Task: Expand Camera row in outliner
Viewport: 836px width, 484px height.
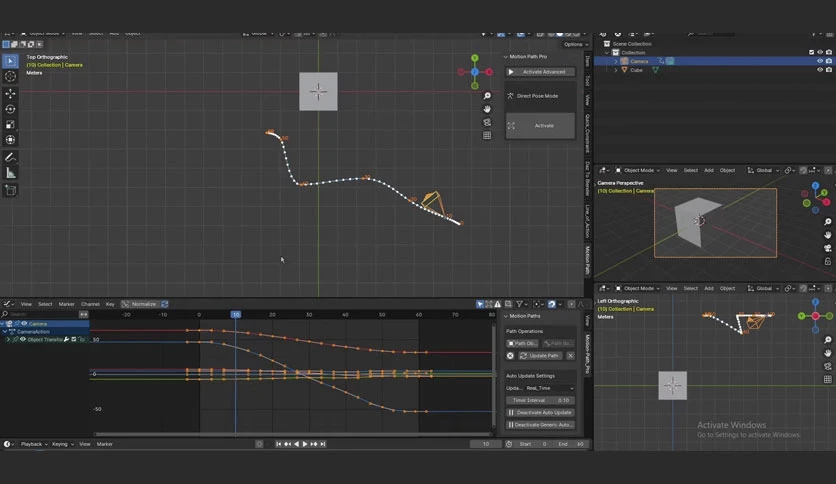Action: (x=616, y=61)
